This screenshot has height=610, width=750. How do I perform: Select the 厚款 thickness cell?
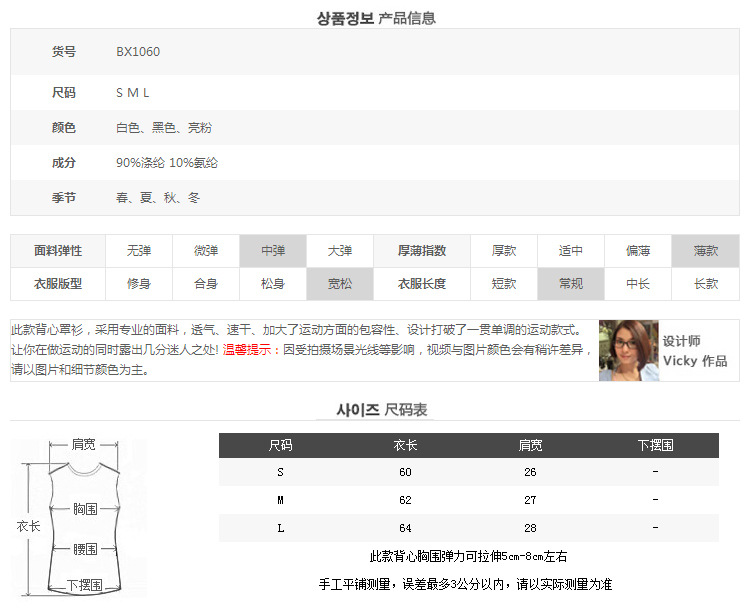pos(504,251)
